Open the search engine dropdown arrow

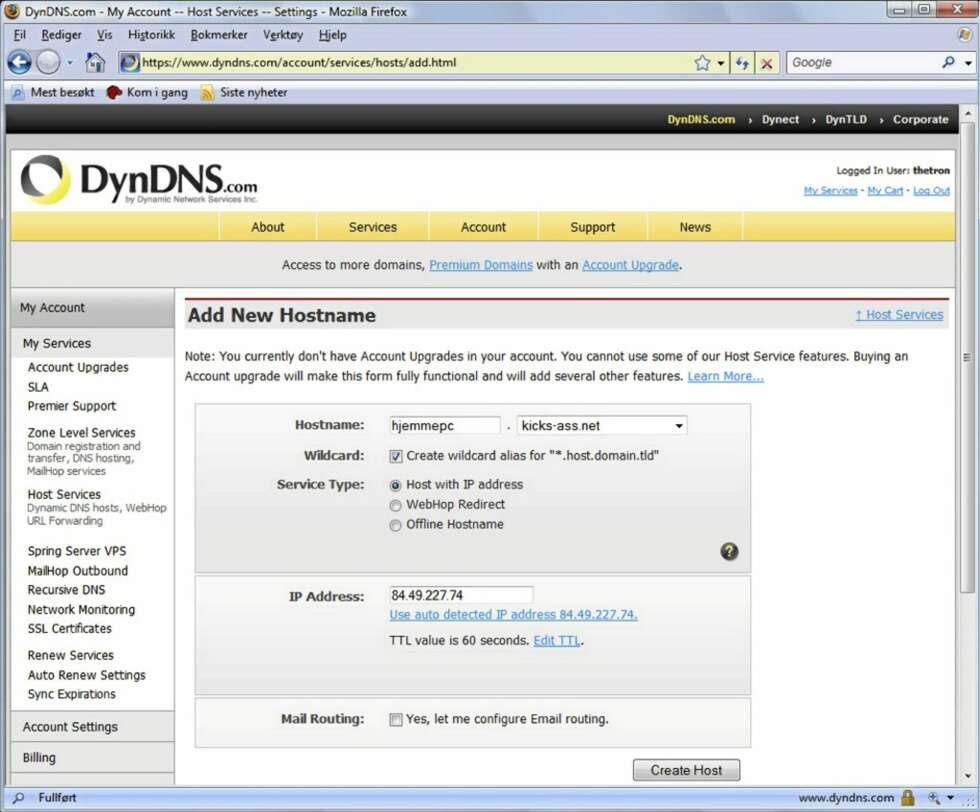pos(968,63)
